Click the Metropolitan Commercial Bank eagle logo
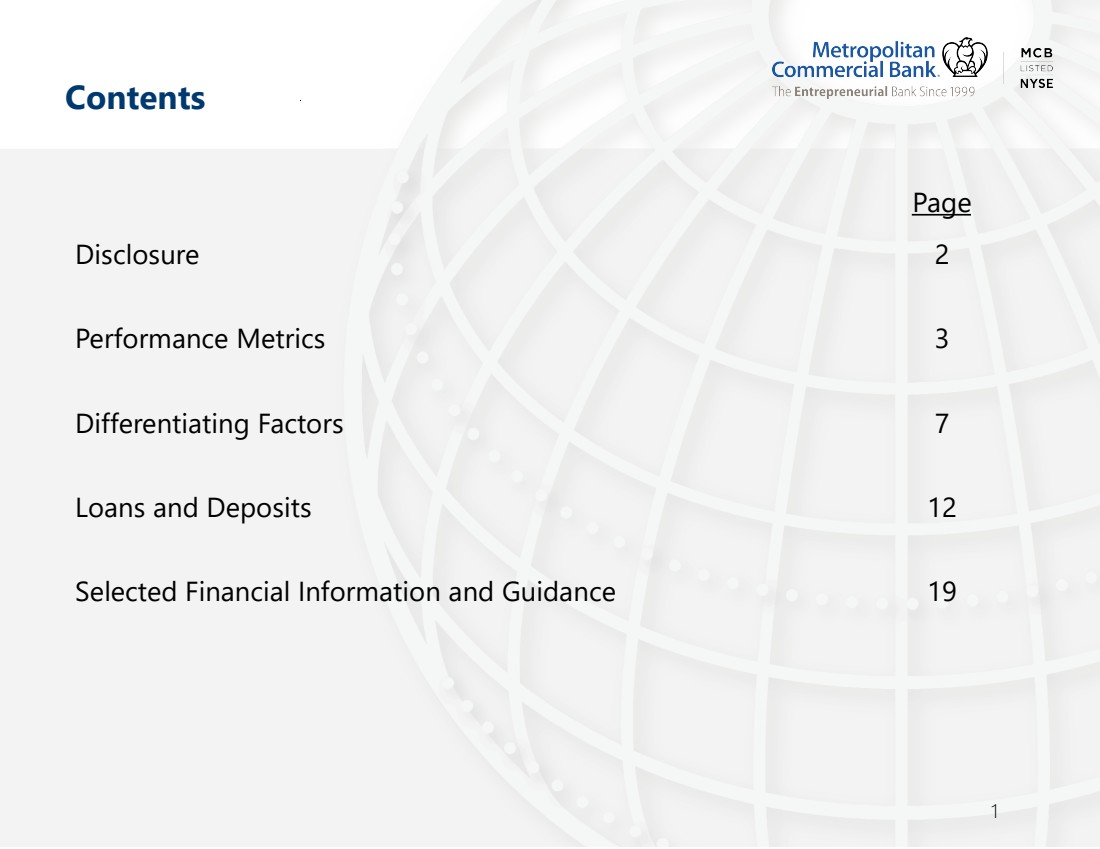 [x=965, y=58]
